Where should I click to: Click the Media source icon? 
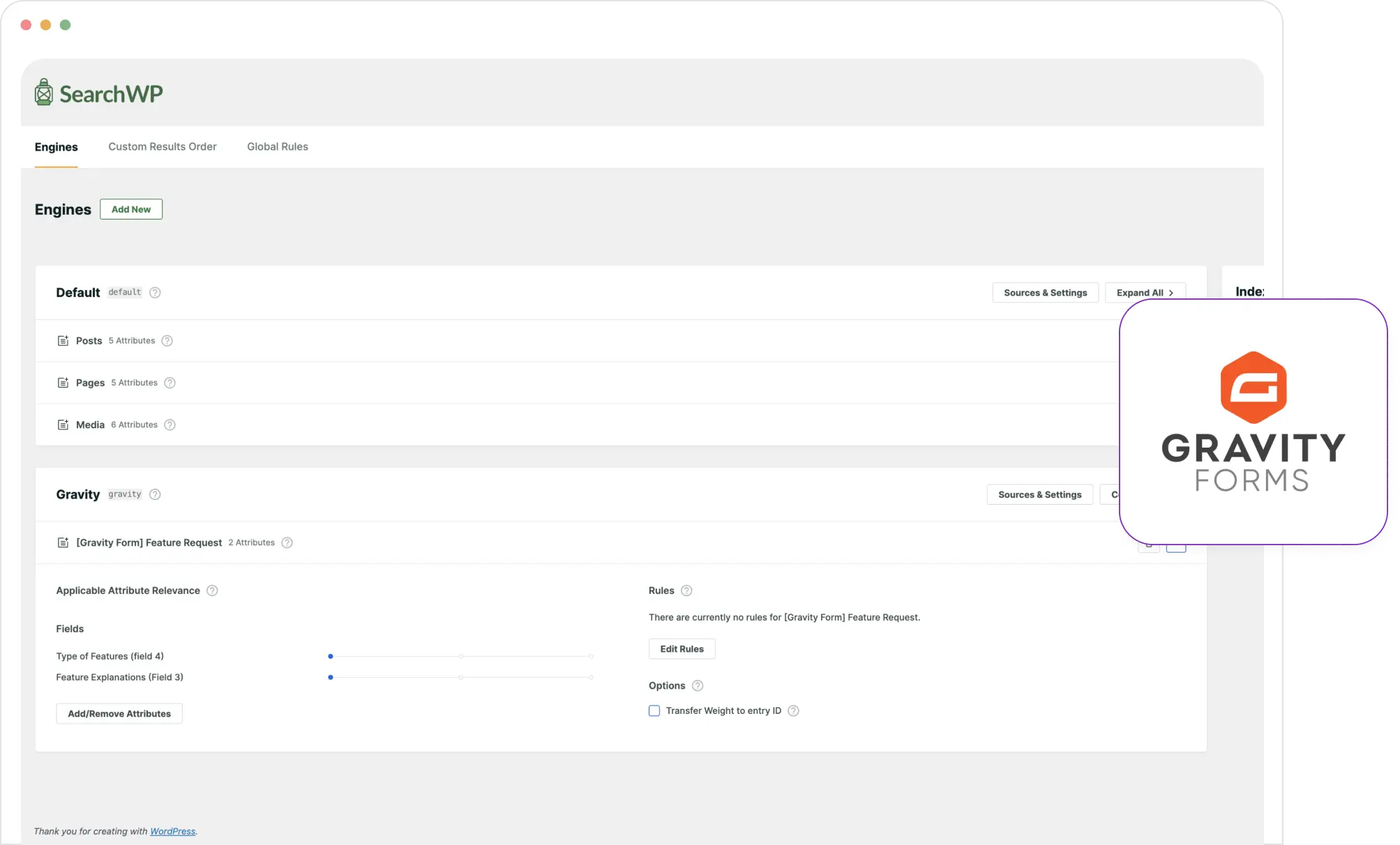click(x=63, y=424)
